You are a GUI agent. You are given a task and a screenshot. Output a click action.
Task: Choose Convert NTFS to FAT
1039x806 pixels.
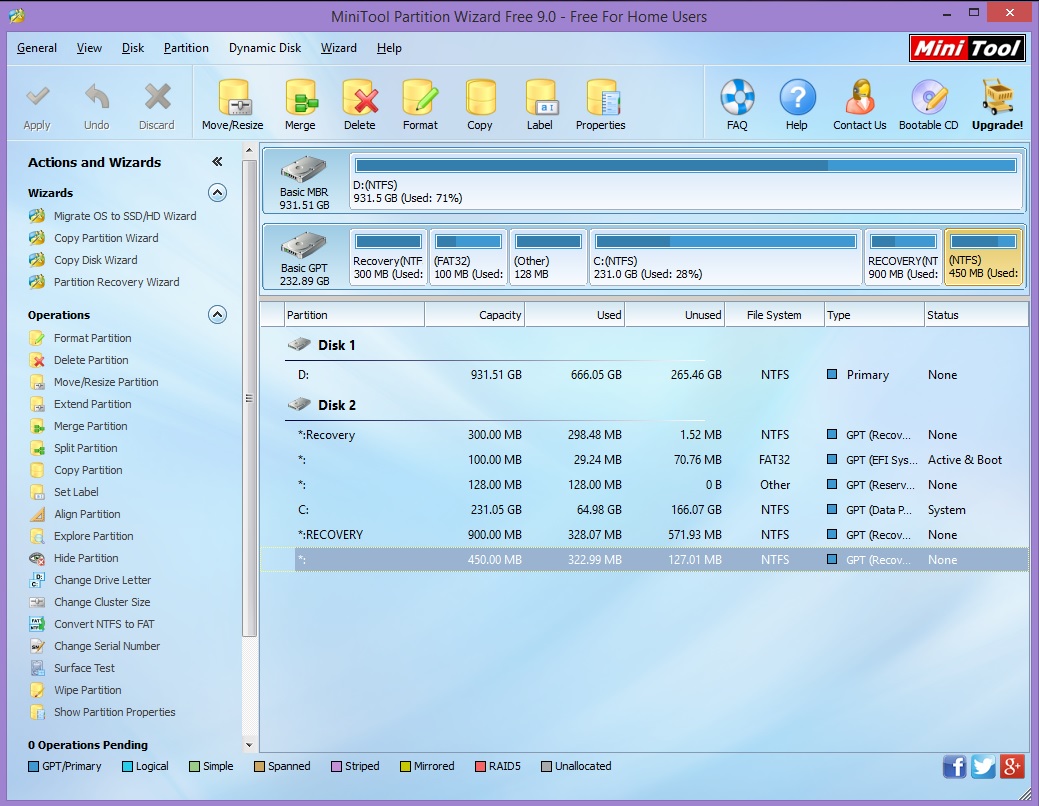[92, 624]
